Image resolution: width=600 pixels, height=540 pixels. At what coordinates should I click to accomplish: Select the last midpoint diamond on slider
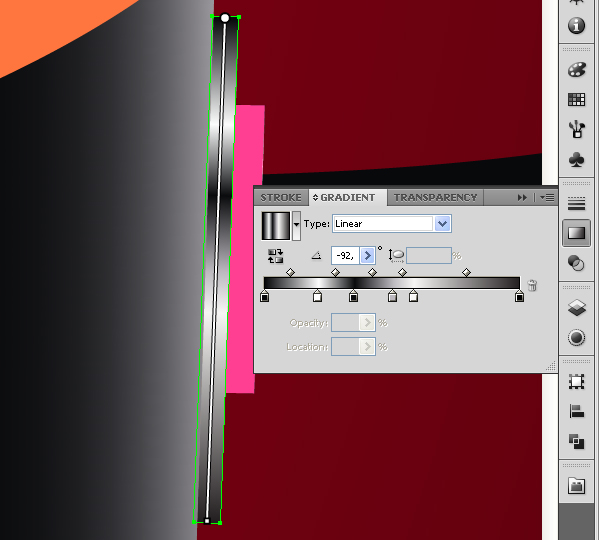pos(466,272)
